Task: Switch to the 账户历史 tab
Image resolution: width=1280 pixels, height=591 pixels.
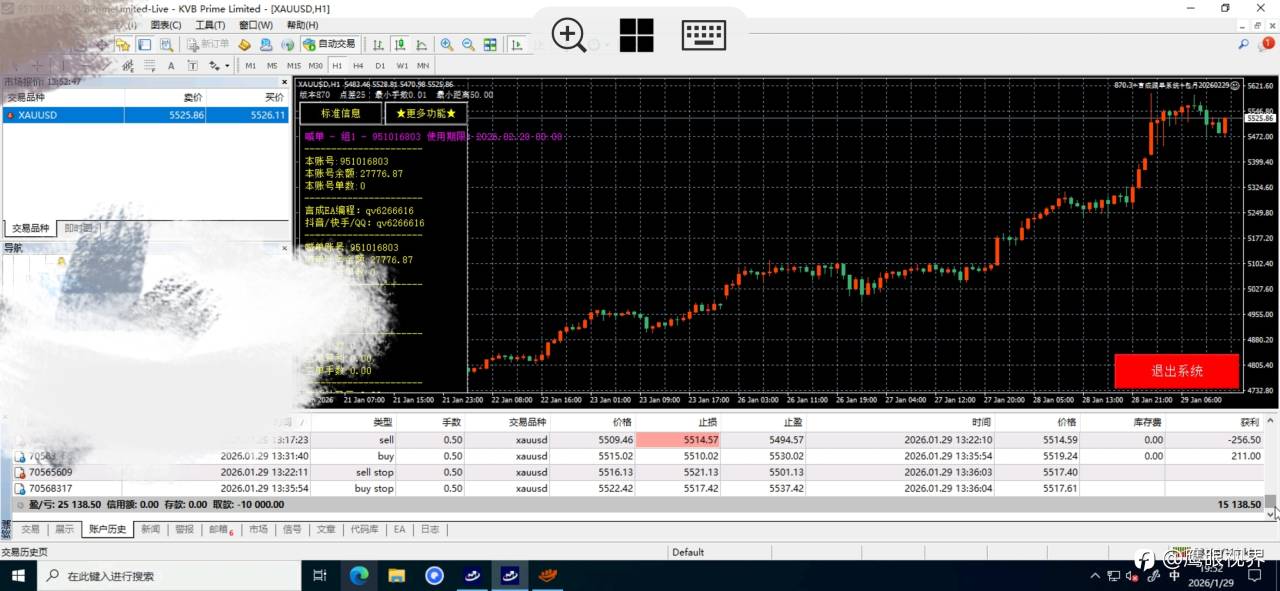Action: tap(107, 529)
